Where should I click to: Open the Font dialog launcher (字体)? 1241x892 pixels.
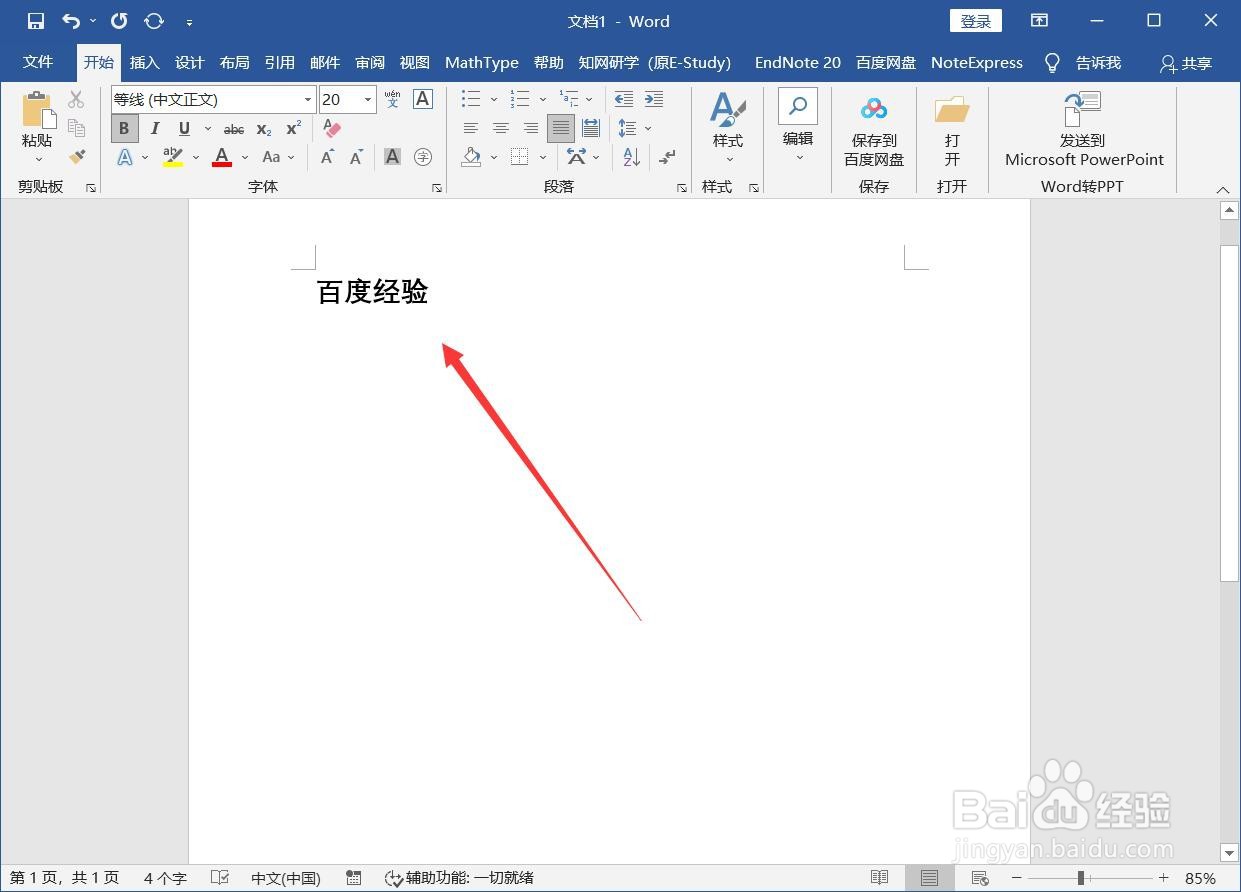(x=437, y=188)
